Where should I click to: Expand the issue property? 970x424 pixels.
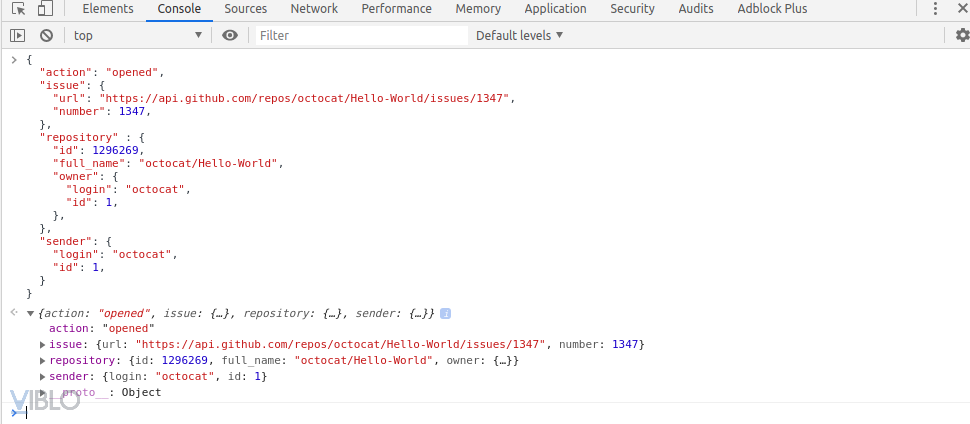(42, 345)
